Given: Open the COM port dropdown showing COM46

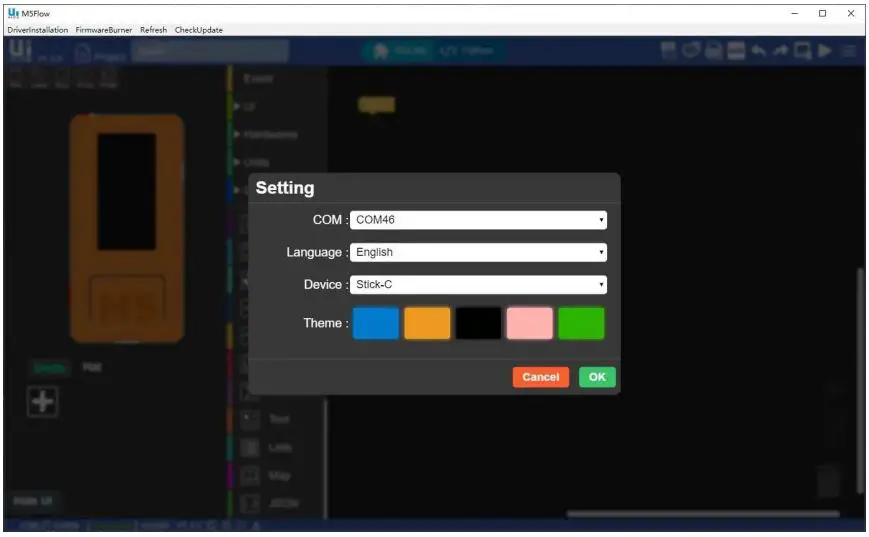Looking at the screenshot, I should click(x=478, y=220).
